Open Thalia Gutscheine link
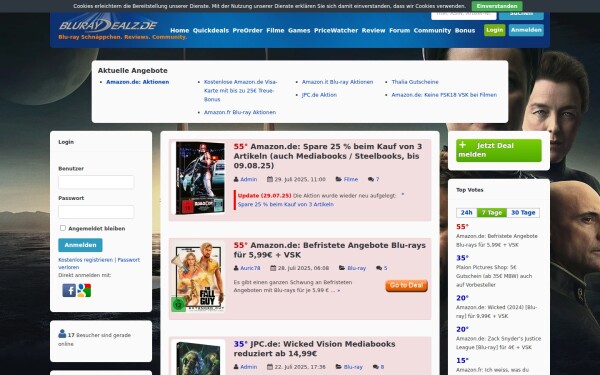 pyautogui.click(x=415, y=82)
